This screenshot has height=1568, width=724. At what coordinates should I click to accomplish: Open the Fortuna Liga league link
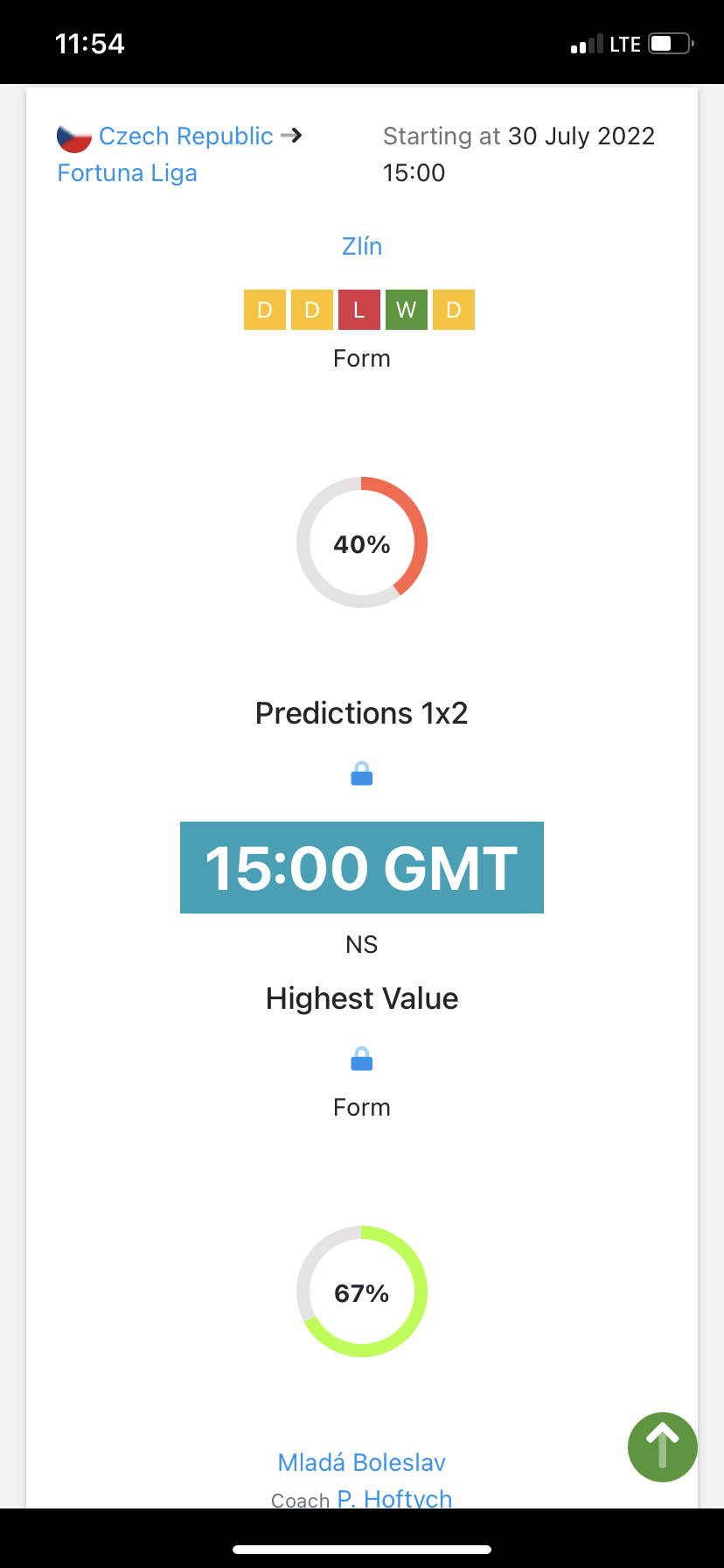click(128, 173)
